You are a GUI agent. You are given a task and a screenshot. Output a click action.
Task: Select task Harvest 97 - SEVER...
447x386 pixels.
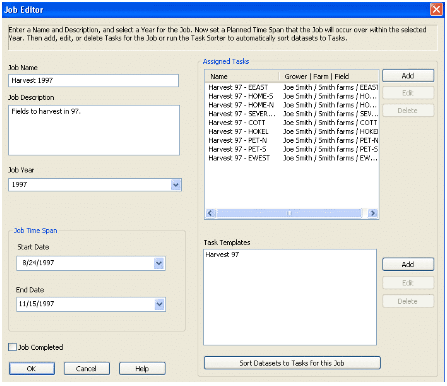tap(242, 114)
